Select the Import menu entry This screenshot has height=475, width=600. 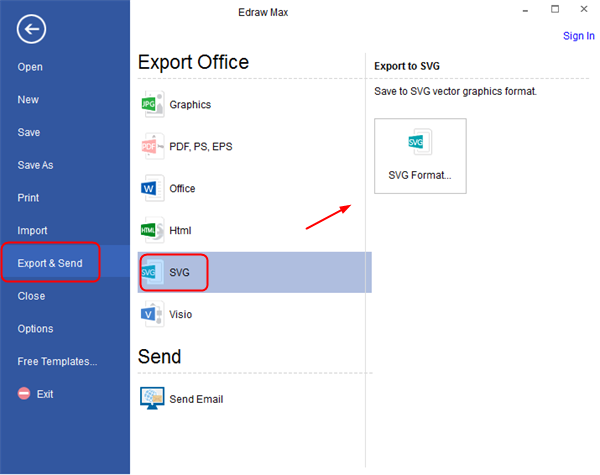coord(32,230)
